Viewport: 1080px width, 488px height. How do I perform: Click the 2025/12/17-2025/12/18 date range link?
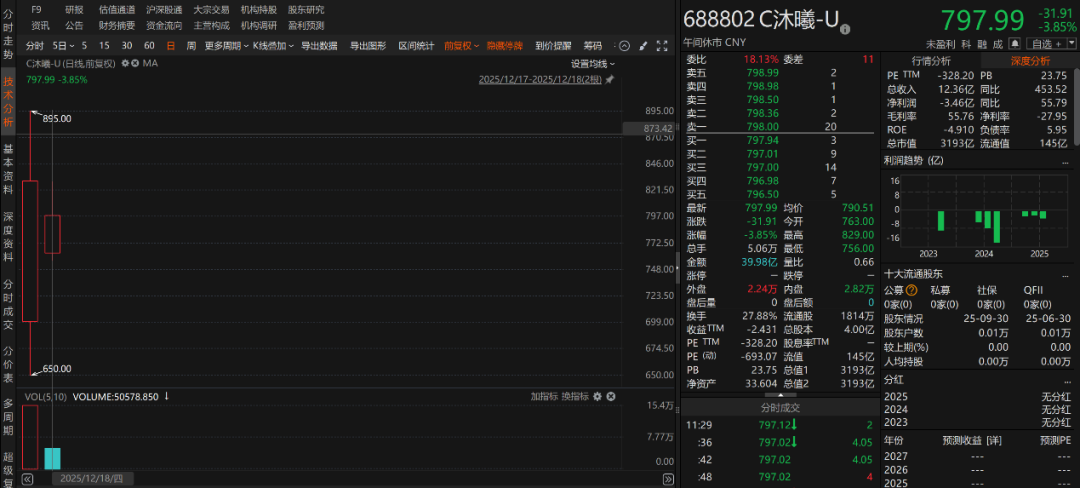point(540,80)
